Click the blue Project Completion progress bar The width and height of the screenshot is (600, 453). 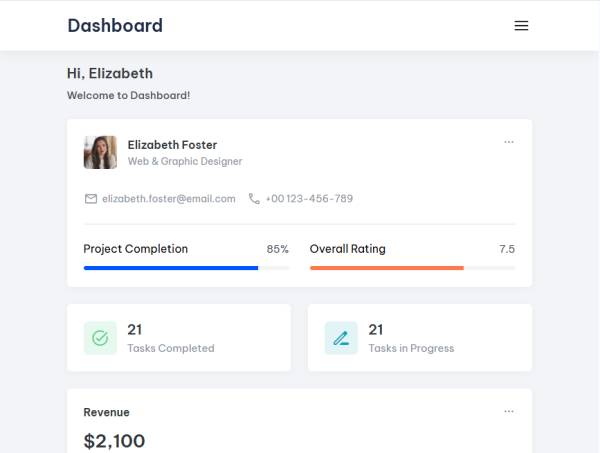tap(171, 268)
